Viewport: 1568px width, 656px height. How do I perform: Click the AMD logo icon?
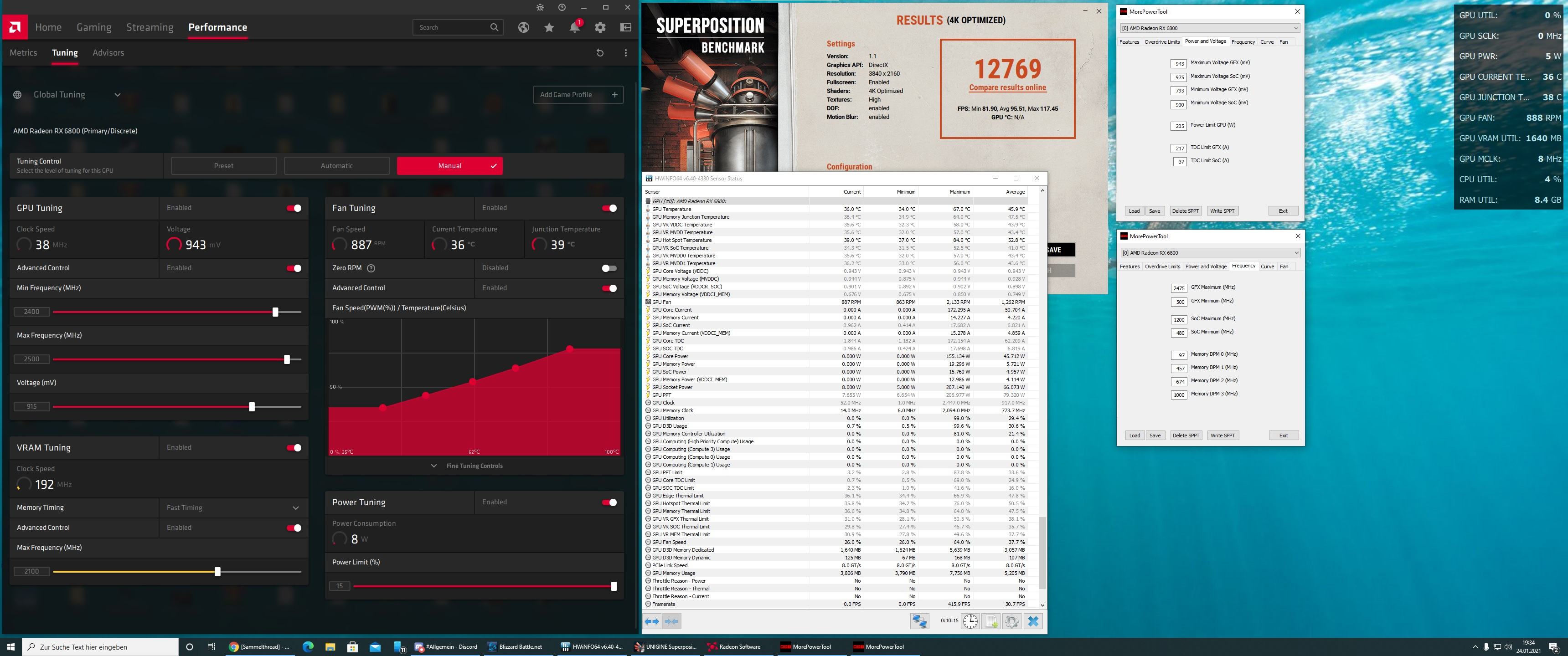pos(14,27)
